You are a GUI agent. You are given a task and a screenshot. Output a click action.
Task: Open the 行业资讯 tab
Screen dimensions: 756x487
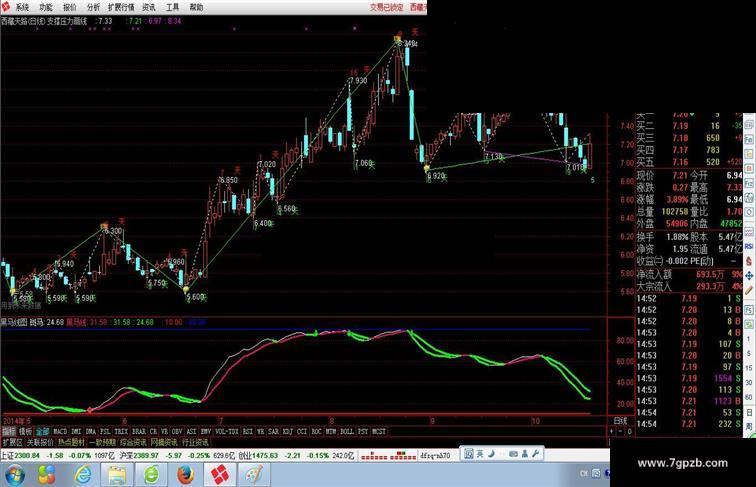click(195, 442)
